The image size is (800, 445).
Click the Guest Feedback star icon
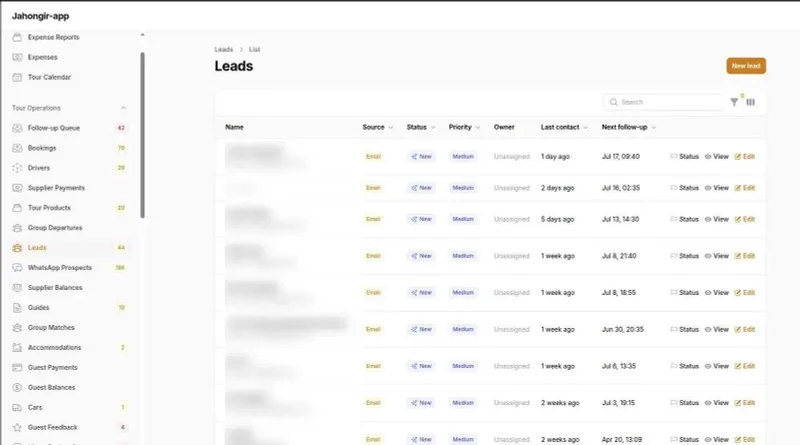click(17, 427)
